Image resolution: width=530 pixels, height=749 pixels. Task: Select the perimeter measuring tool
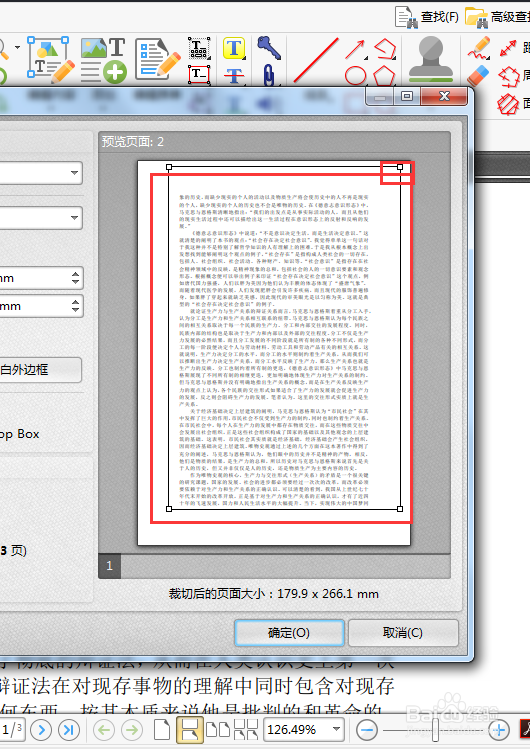pos(509,76)
